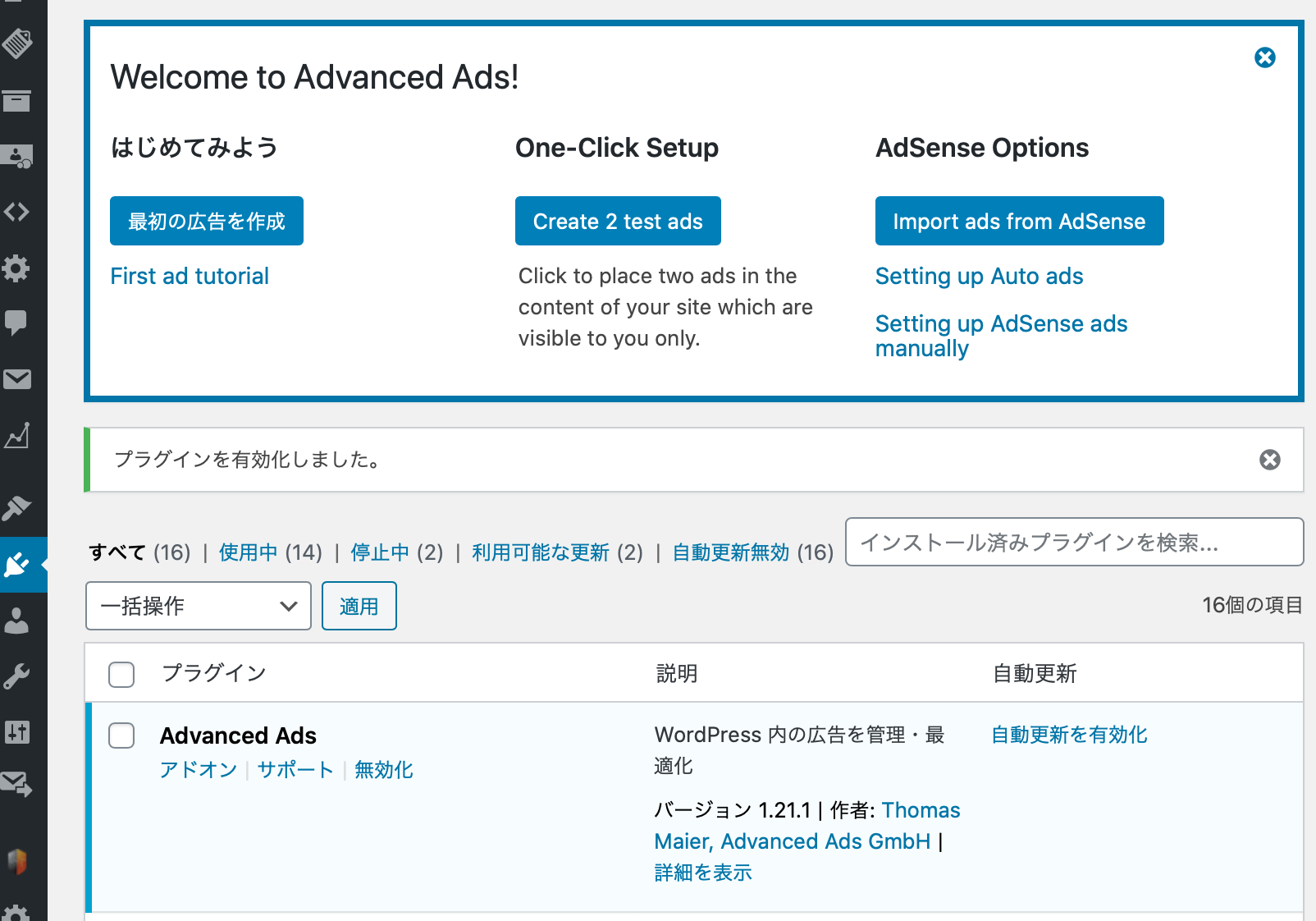Open the Thomas Maier author link
Viewport: 1316px width, 921px height.
(x=807, y=826)
